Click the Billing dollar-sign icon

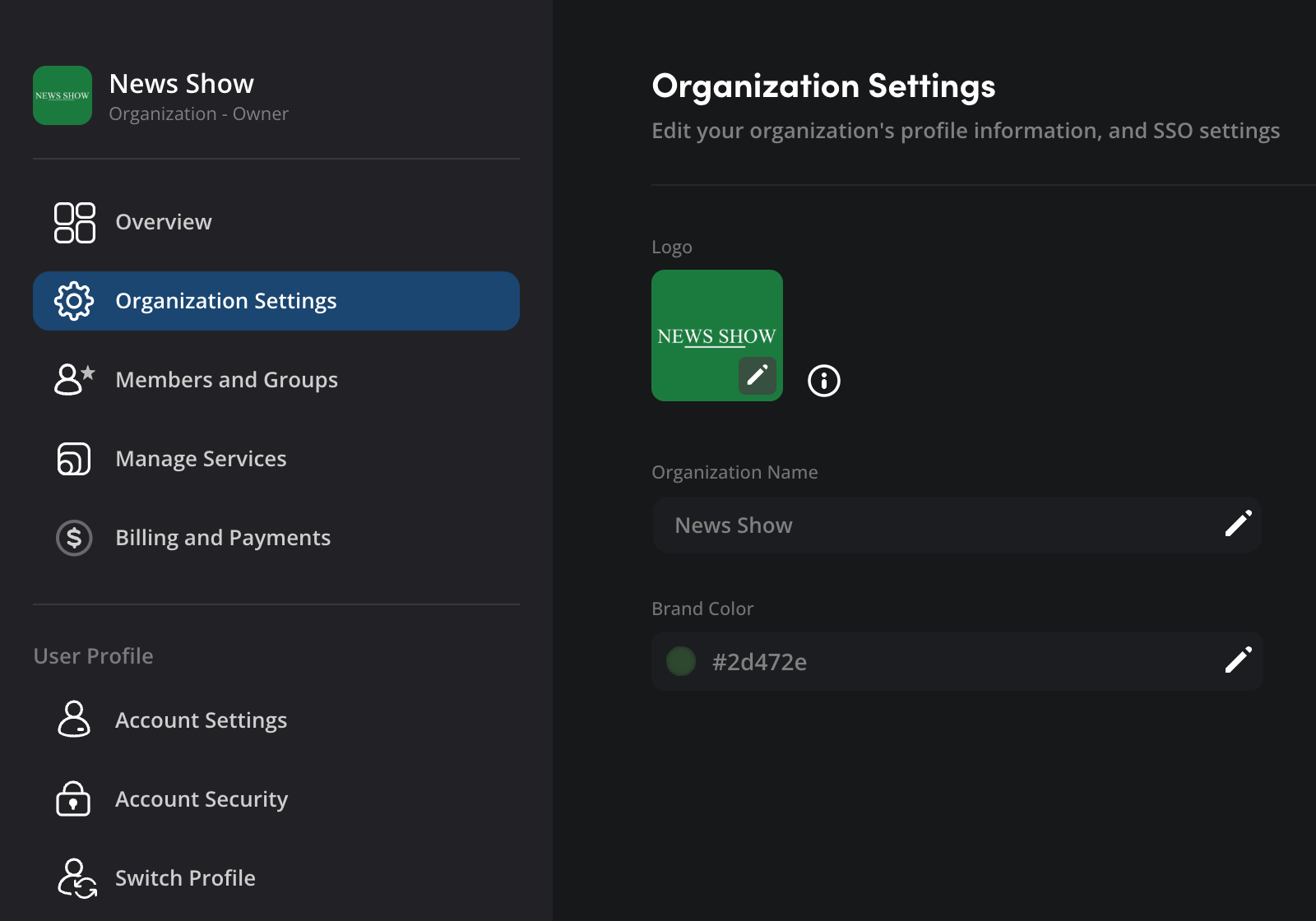pos(74,538)
